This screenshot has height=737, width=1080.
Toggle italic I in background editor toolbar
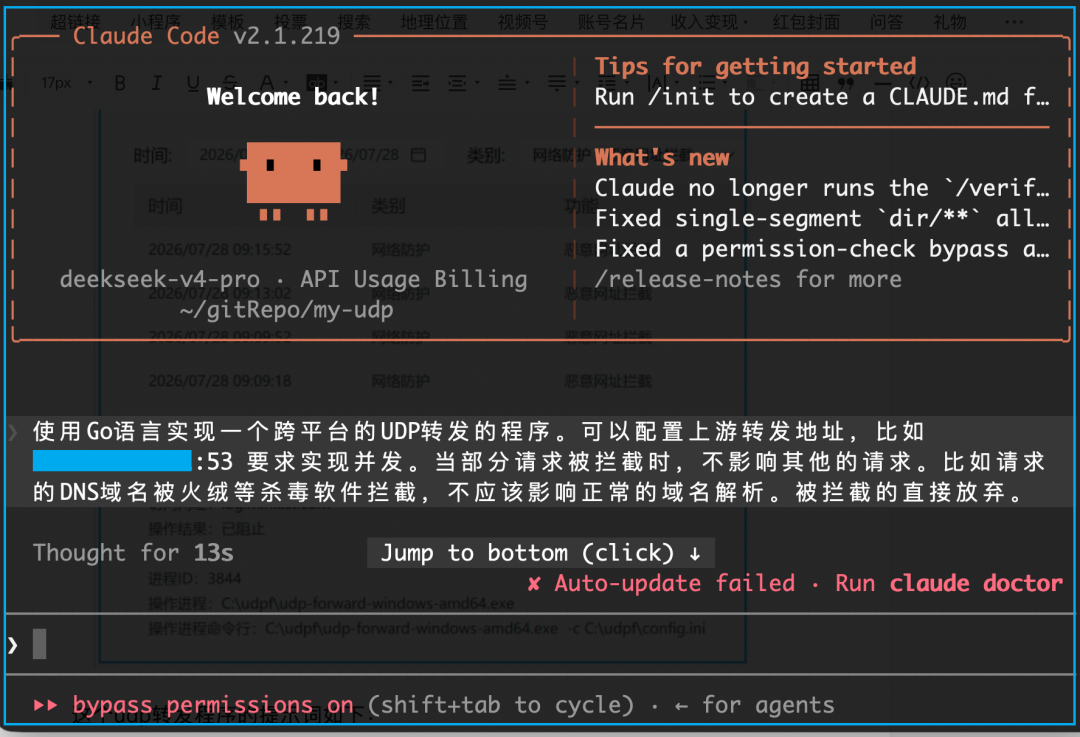(x=156, y=83)
